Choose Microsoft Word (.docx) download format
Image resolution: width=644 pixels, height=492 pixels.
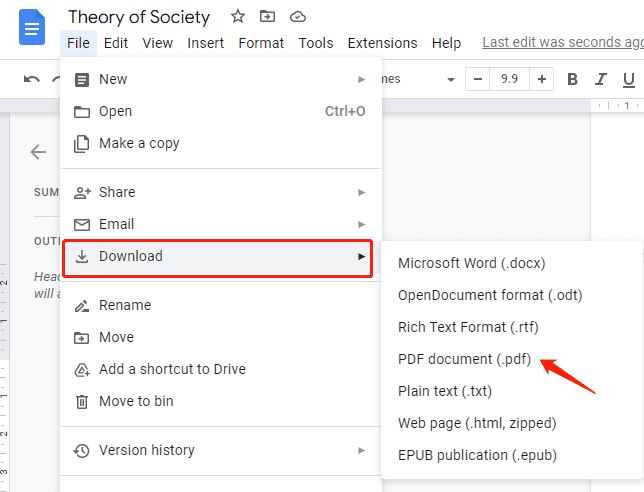pyautogui.click(x=471, y=263)
